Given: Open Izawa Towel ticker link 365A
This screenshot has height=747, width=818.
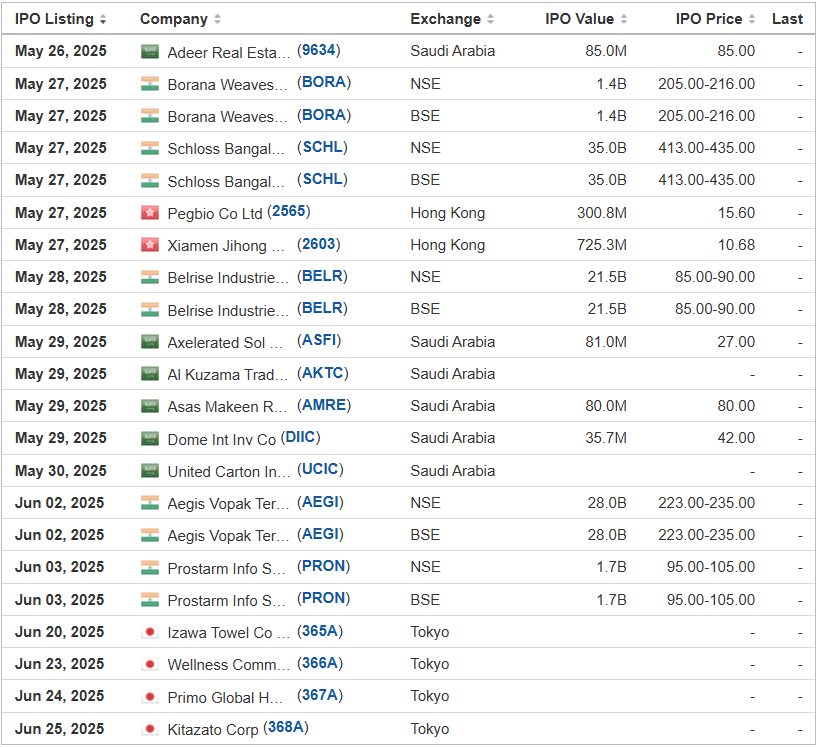Looking at the screenshot, I should click(320, 631).
